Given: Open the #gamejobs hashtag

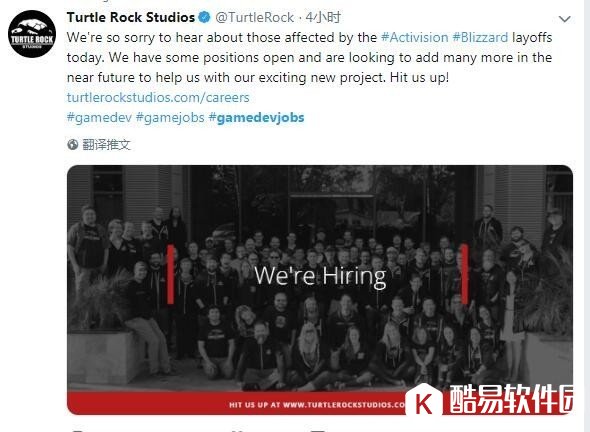Looking at the screenshot, I should coord(170,117).
